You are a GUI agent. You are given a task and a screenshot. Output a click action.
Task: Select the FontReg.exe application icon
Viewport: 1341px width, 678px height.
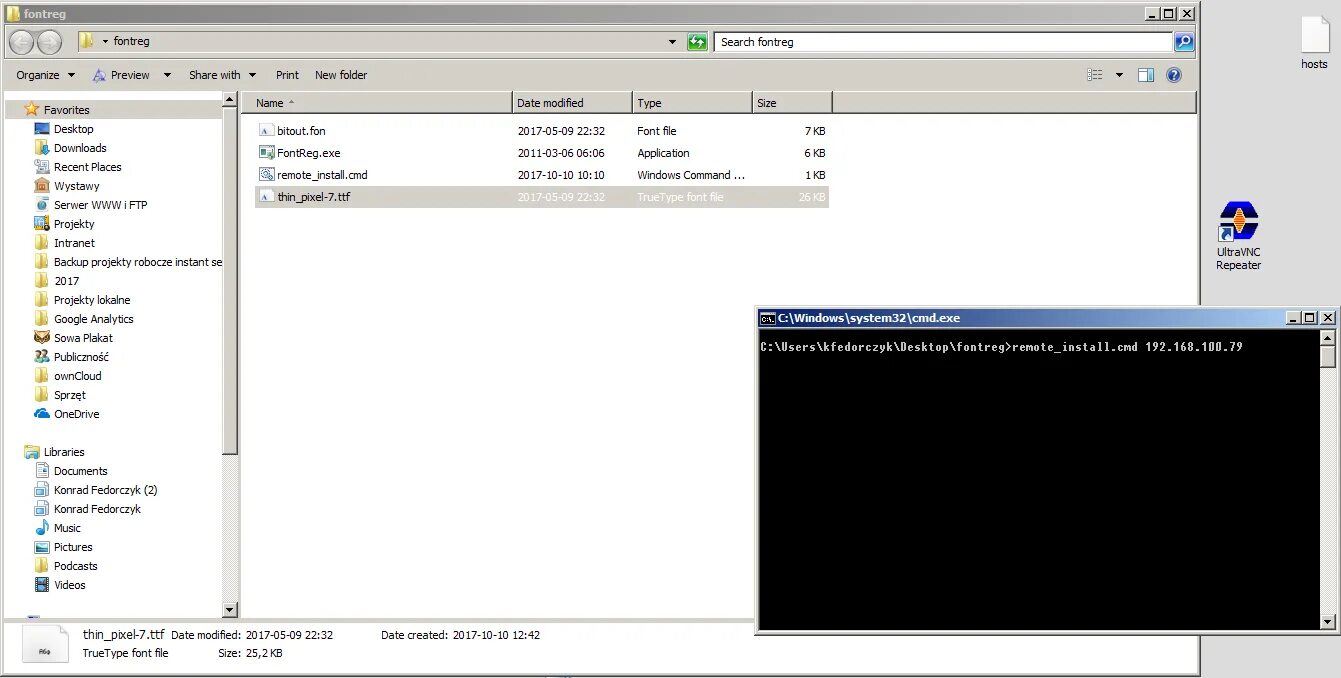(266, 153)
